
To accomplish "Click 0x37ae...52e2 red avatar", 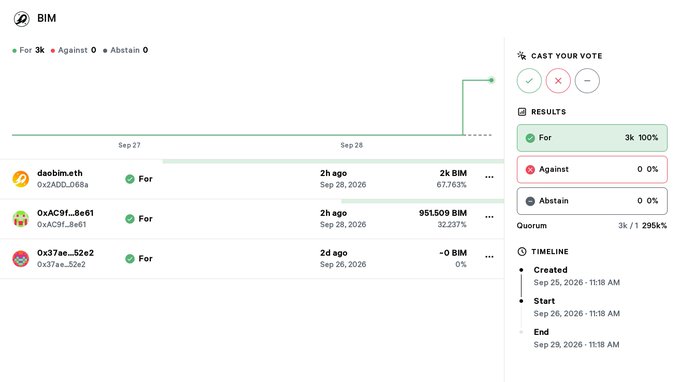I will [x=20, y=258].
